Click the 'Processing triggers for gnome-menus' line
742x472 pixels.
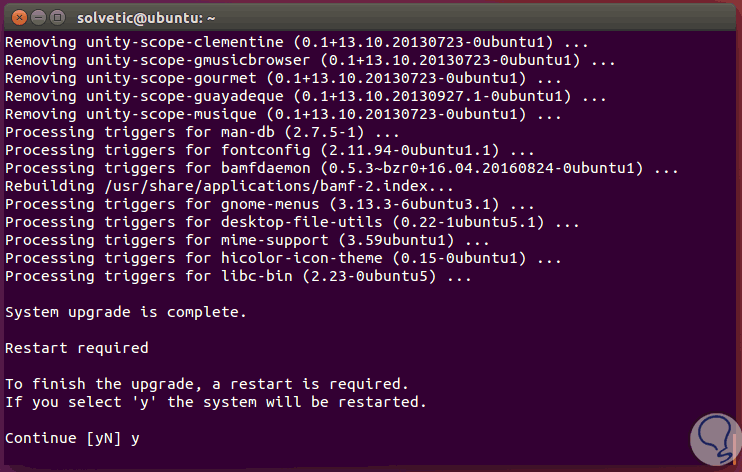[250, 204]
